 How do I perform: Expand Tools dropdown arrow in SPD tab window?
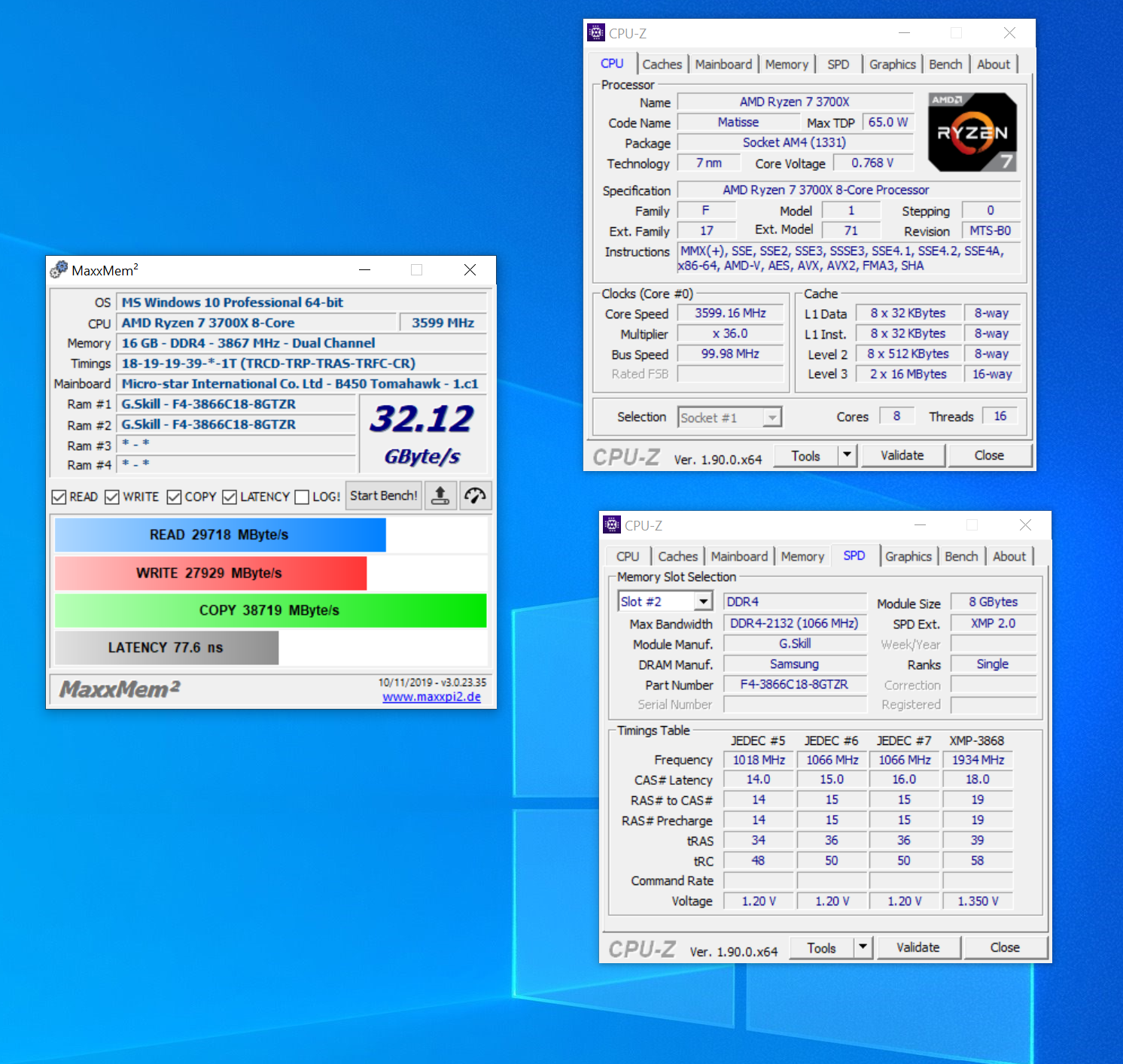click(863, 947)
